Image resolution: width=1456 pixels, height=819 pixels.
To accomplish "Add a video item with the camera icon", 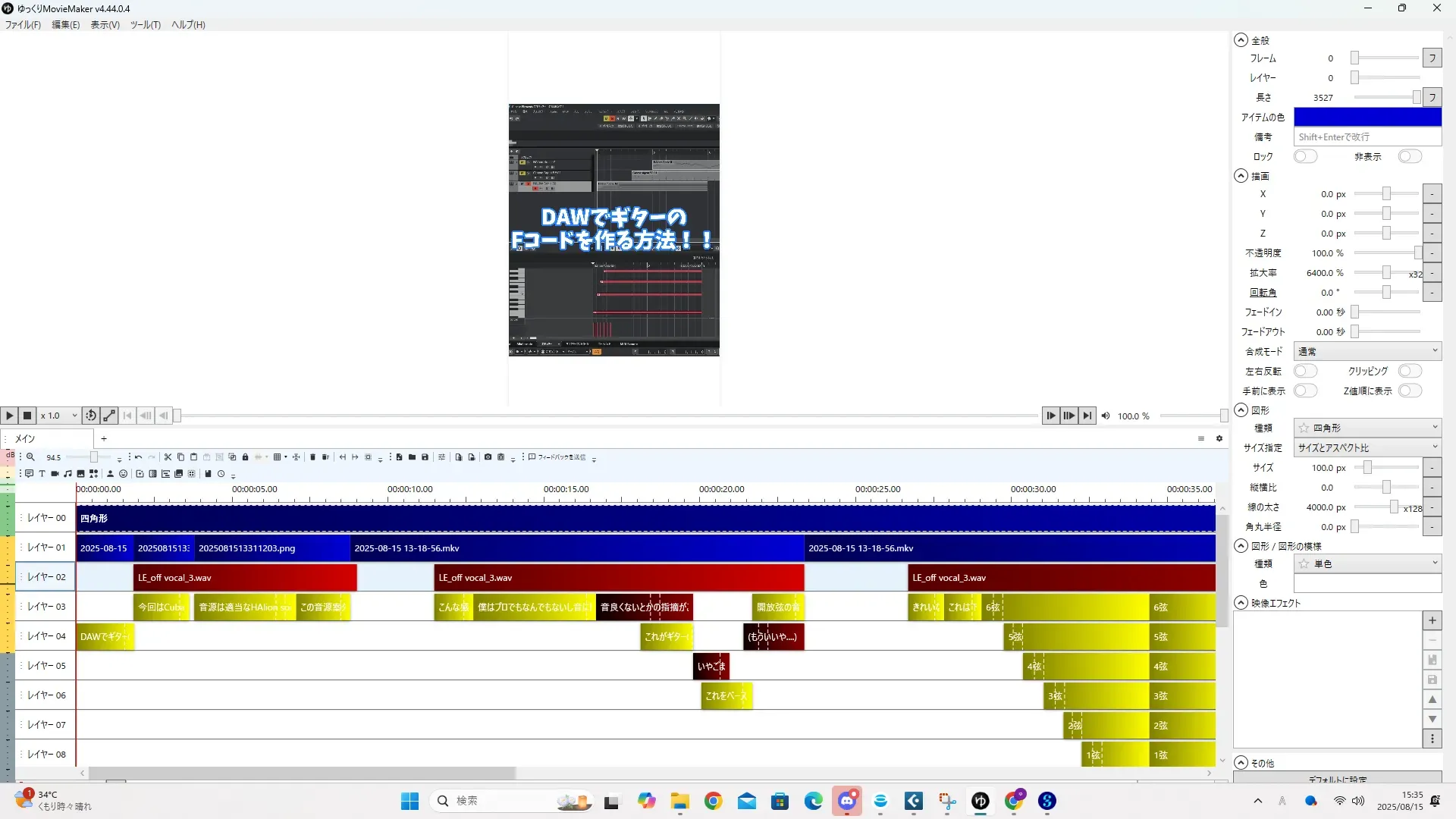I will point(55,474).
